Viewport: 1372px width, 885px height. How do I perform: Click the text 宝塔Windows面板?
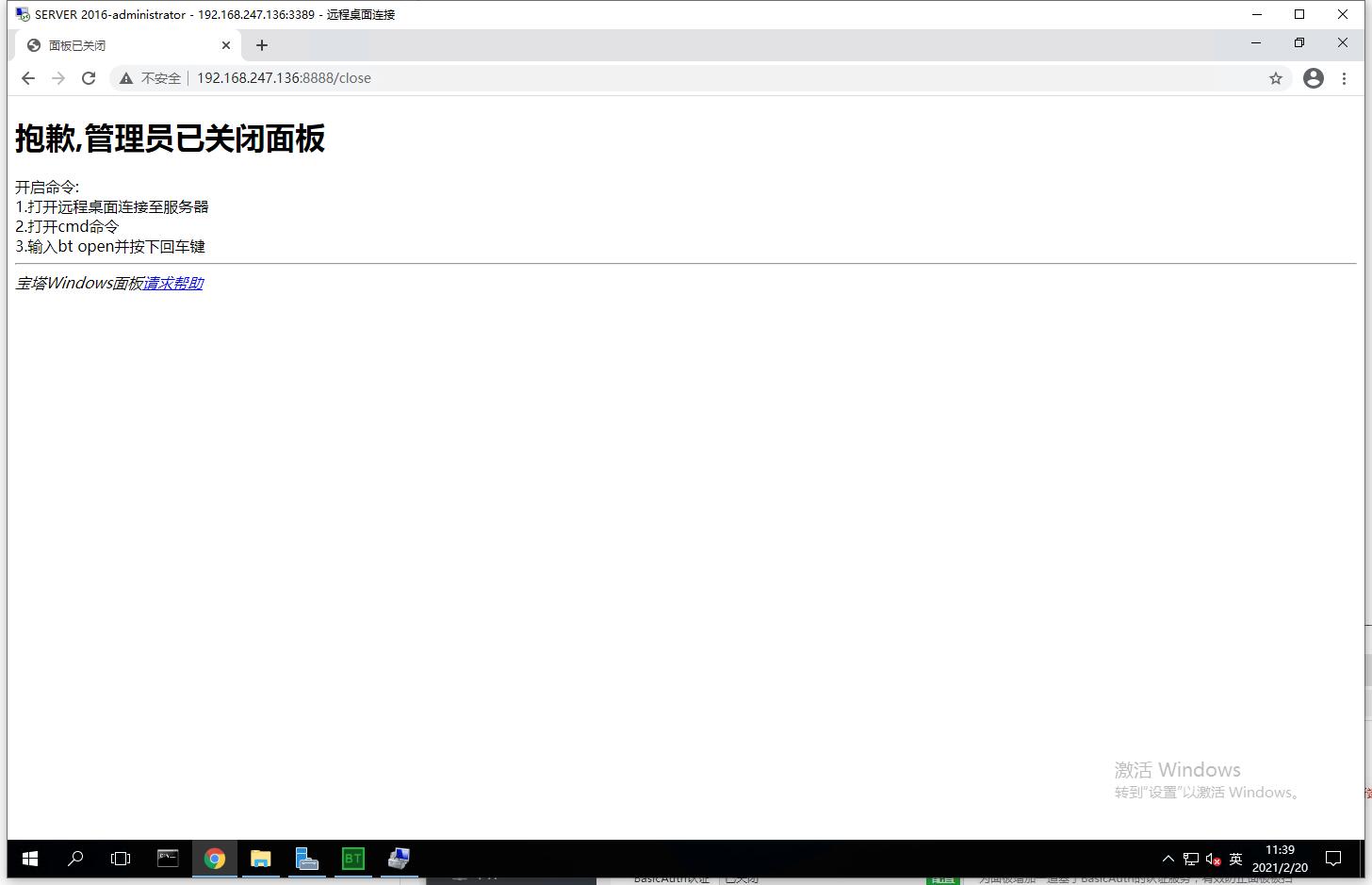79,283
